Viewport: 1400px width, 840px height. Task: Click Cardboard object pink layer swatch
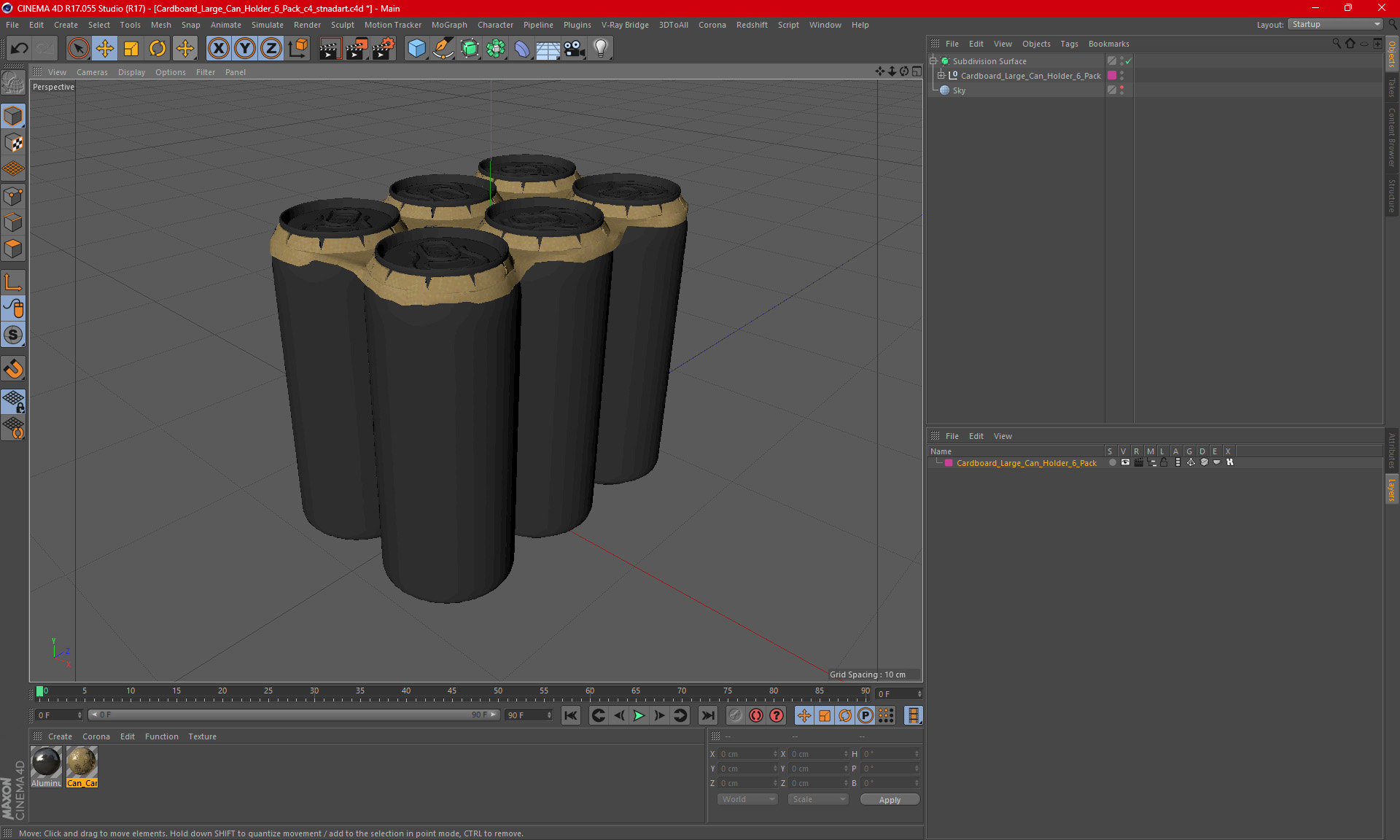[x=1112, y=76]
